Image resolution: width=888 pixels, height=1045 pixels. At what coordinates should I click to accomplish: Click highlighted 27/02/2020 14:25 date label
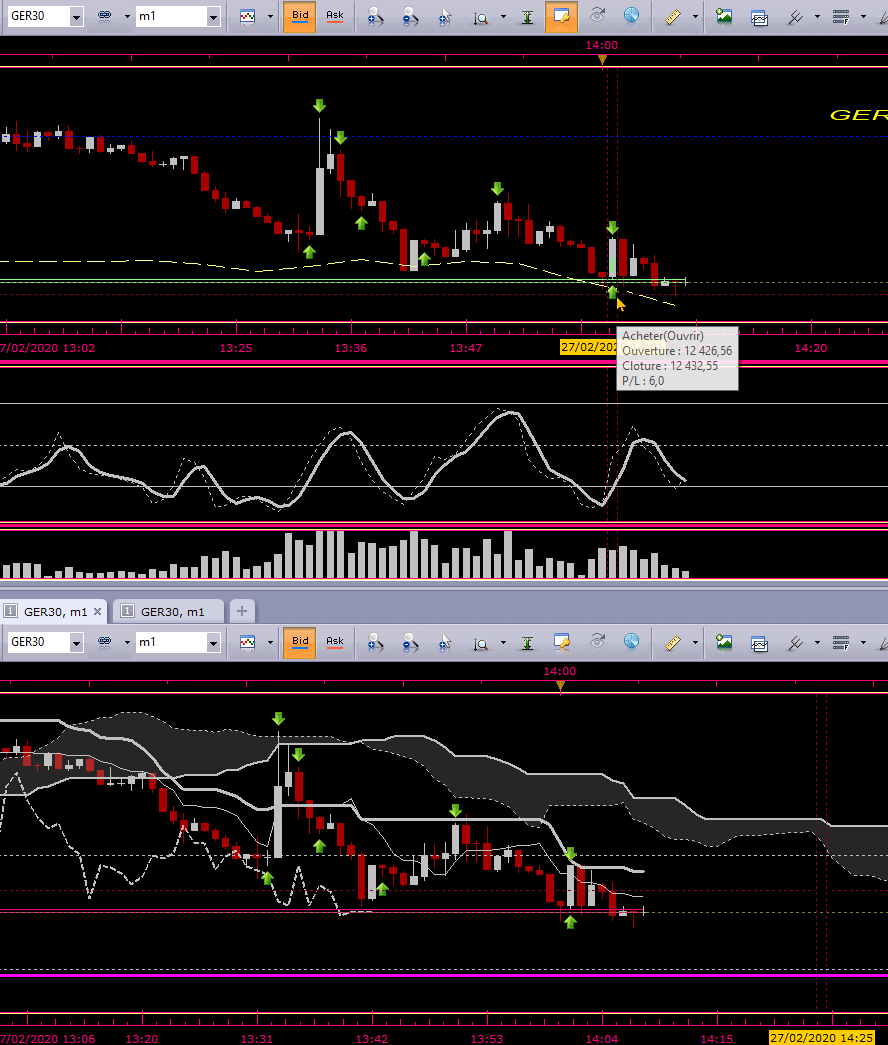click(x=821, y=1038)
